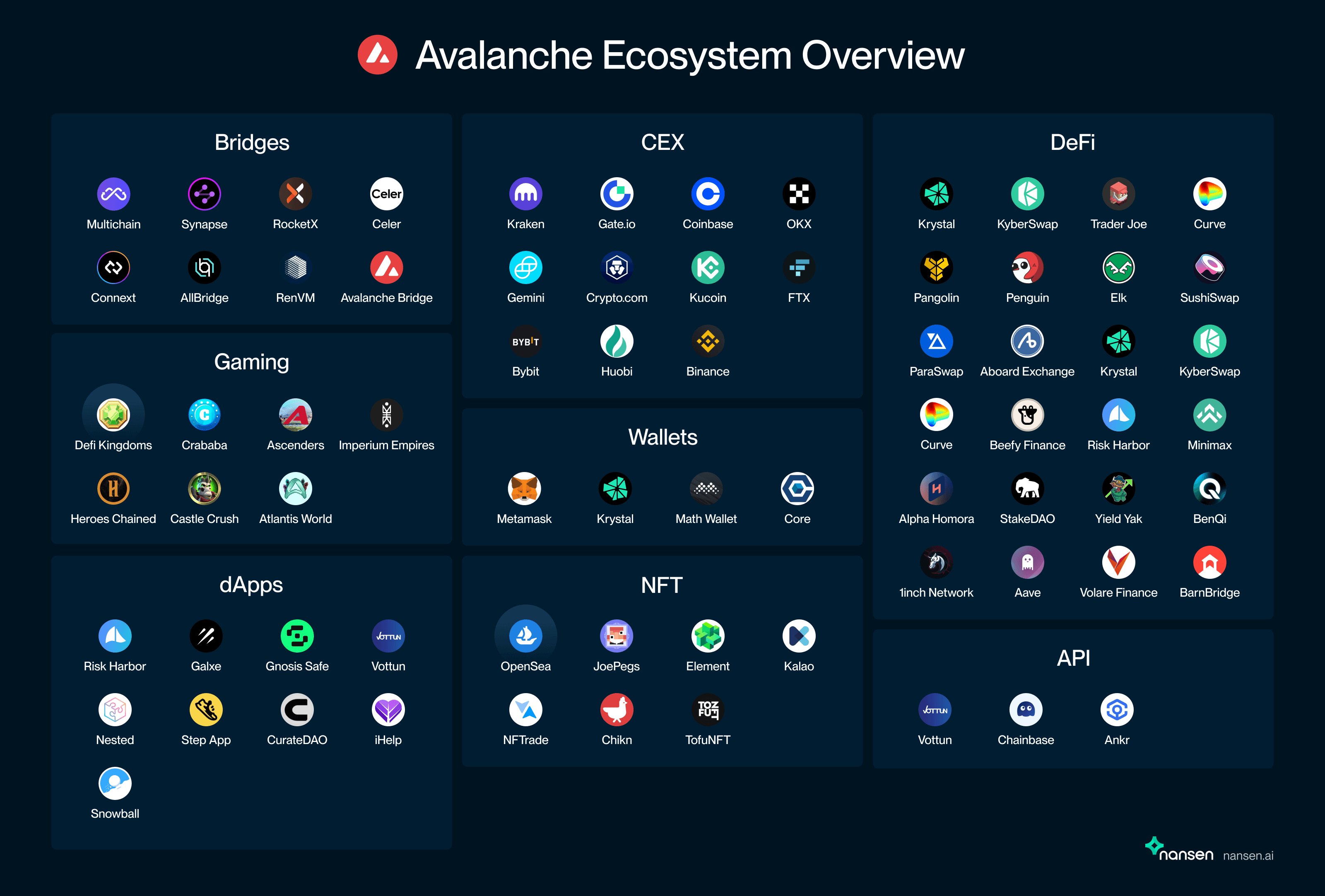Click the 'Snowball' label under dApps
Screen dimensions: 1325x896
click(x=115, y=813)
